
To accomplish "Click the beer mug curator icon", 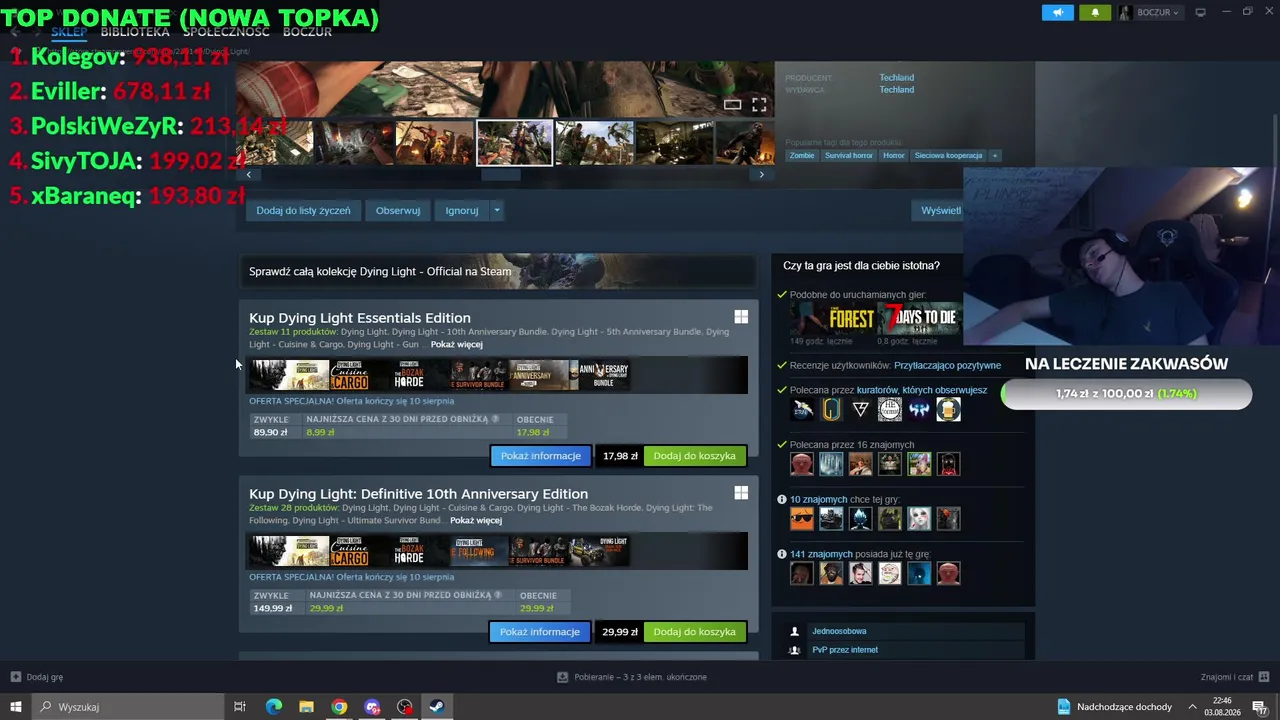I will [x=948, y=409].
